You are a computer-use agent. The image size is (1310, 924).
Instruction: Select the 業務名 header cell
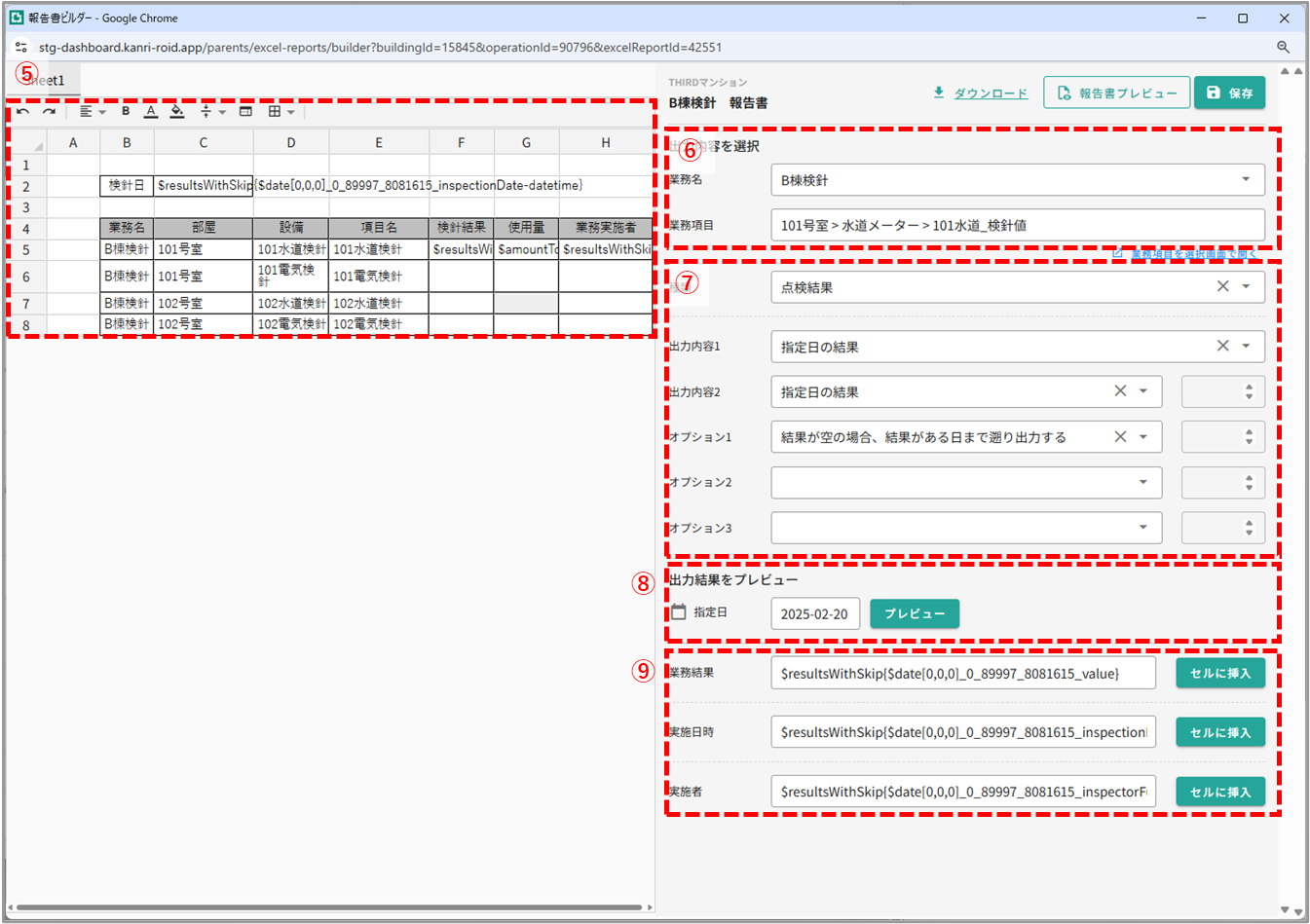(x=127, y=228)
